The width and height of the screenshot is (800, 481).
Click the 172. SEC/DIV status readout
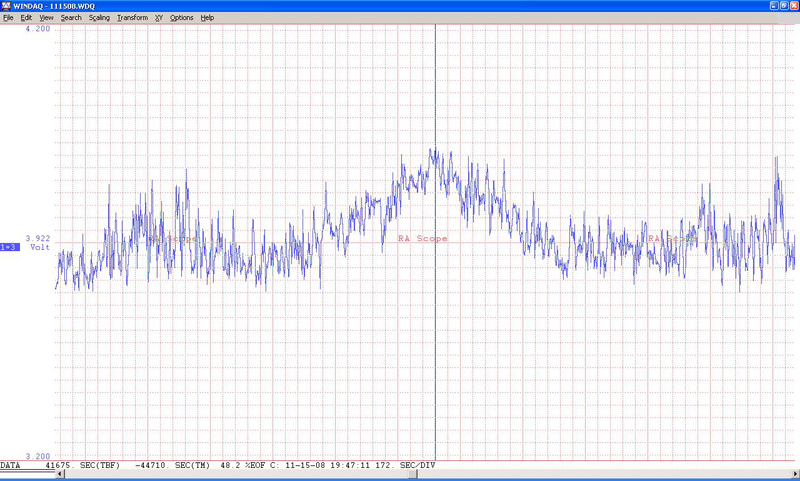(406, 465)
